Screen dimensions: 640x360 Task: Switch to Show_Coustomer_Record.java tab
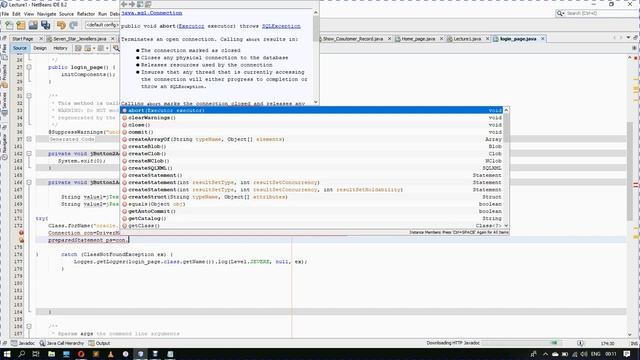coord(353,39)
